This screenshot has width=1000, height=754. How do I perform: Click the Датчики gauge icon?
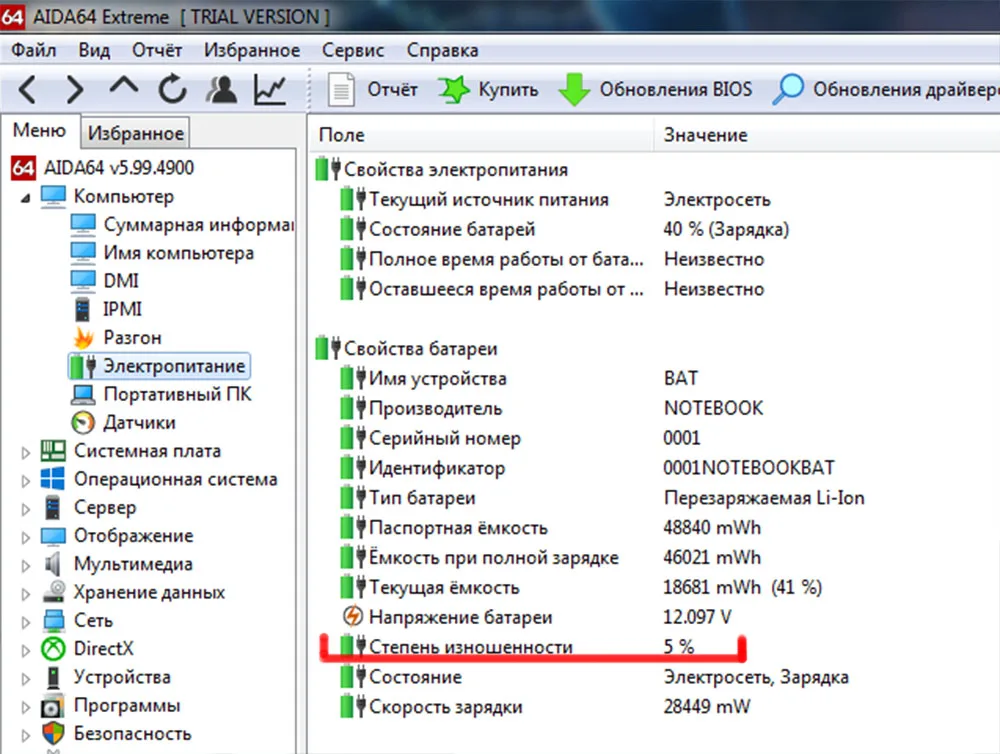[x=83, y=422]
